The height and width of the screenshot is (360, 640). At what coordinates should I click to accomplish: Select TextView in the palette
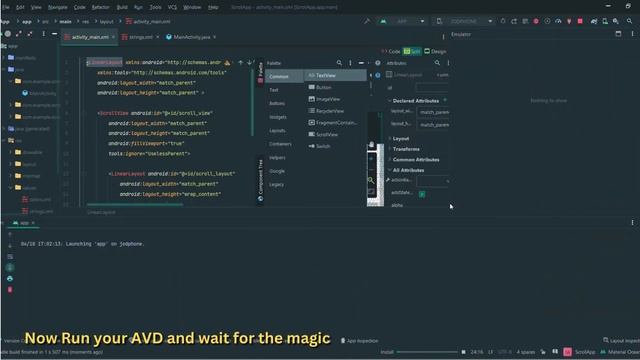point(336,76)
